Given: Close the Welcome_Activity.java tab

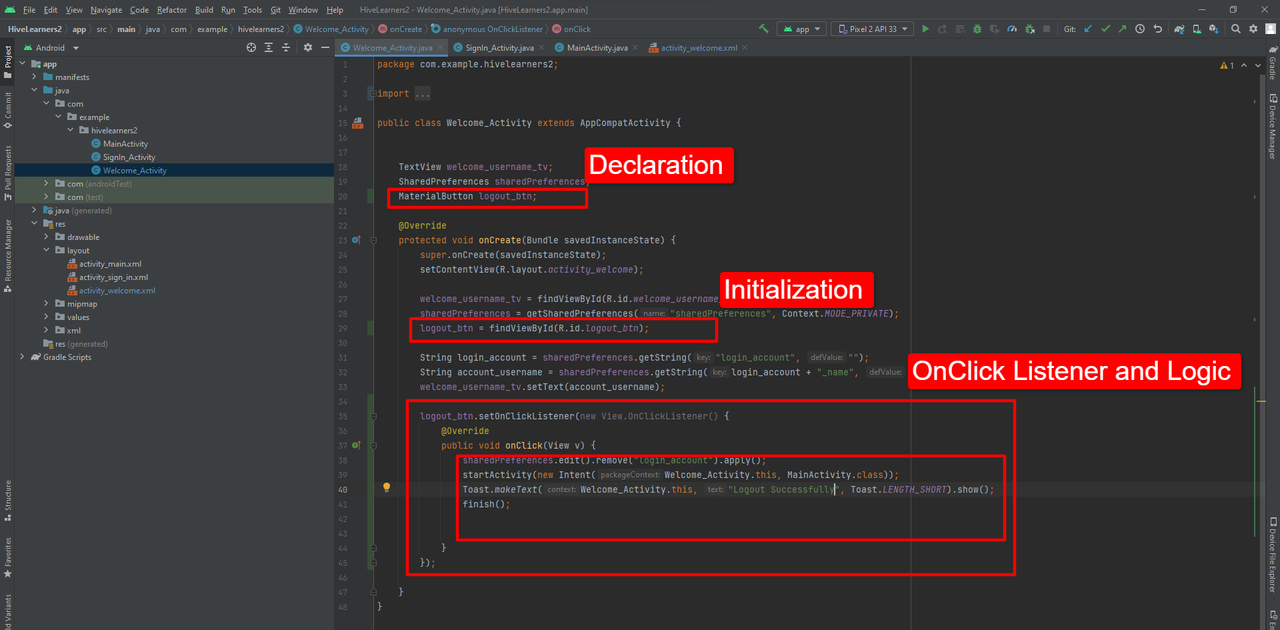Looking at the screenshot, I should [x=439, y=47].
